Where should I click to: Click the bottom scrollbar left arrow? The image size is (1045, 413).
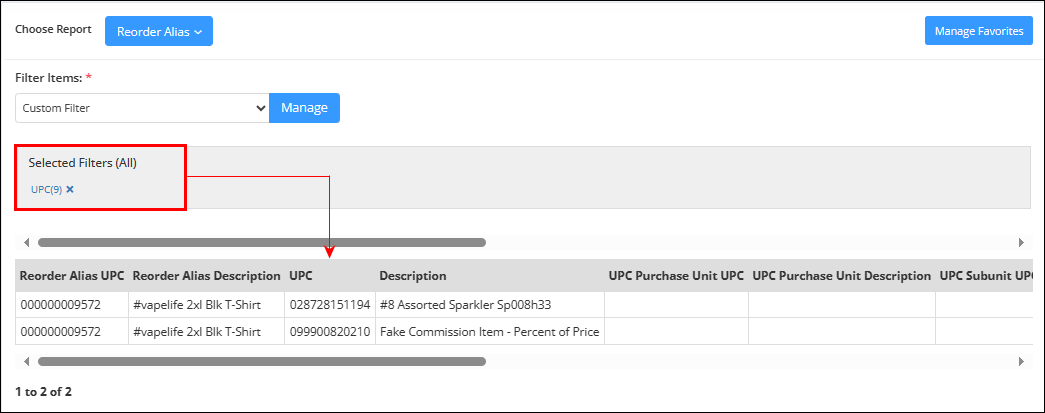(x=27, y=362)
